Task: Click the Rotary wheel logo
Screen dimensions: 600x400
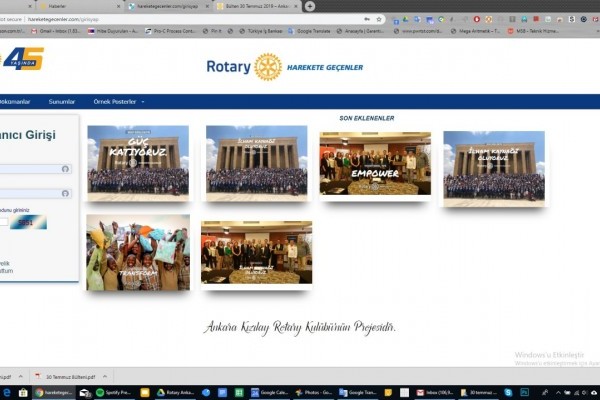Action: coord(268,67)
